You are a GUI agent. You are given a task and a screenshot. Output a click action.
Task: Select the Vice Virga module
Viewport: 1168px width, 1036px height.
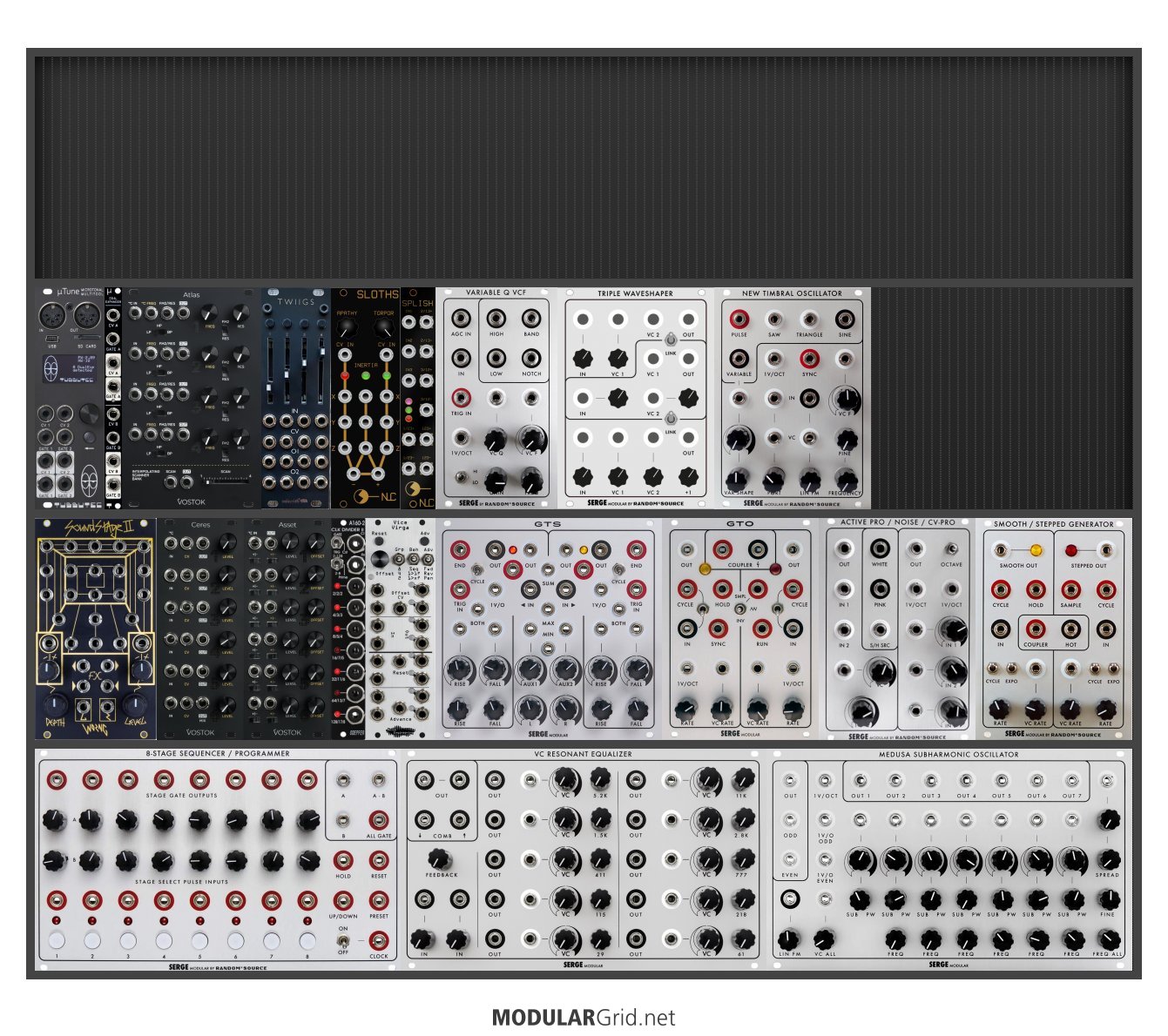[x=401, y=628]
